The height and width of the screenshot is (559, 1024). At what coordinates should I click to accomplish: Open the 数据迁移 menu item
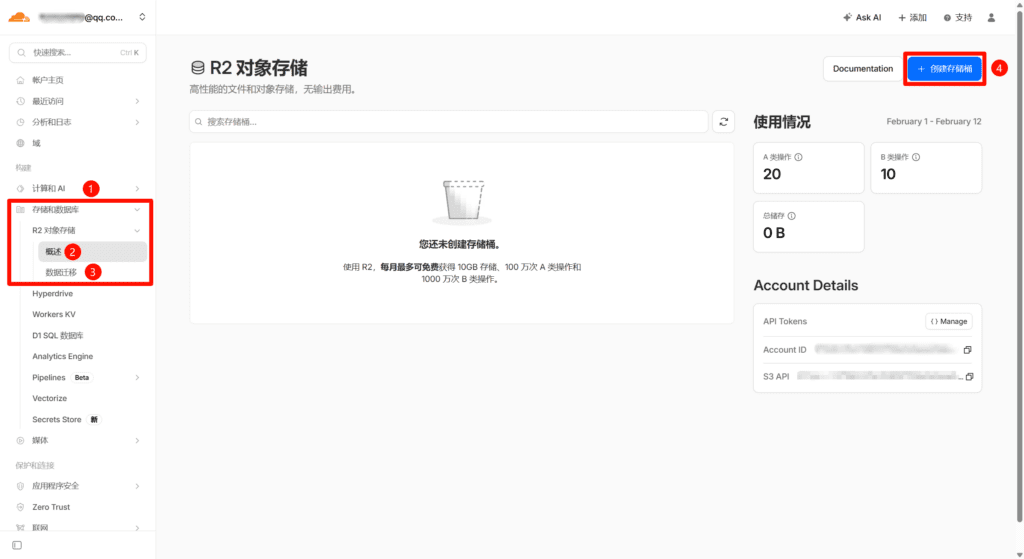point(59,272)
